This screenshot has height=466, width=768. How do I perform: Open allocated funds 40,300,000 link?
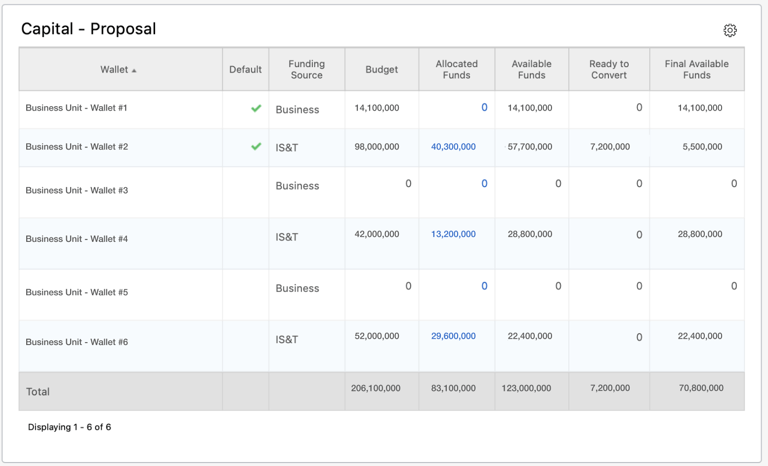[x=453, y=147]
